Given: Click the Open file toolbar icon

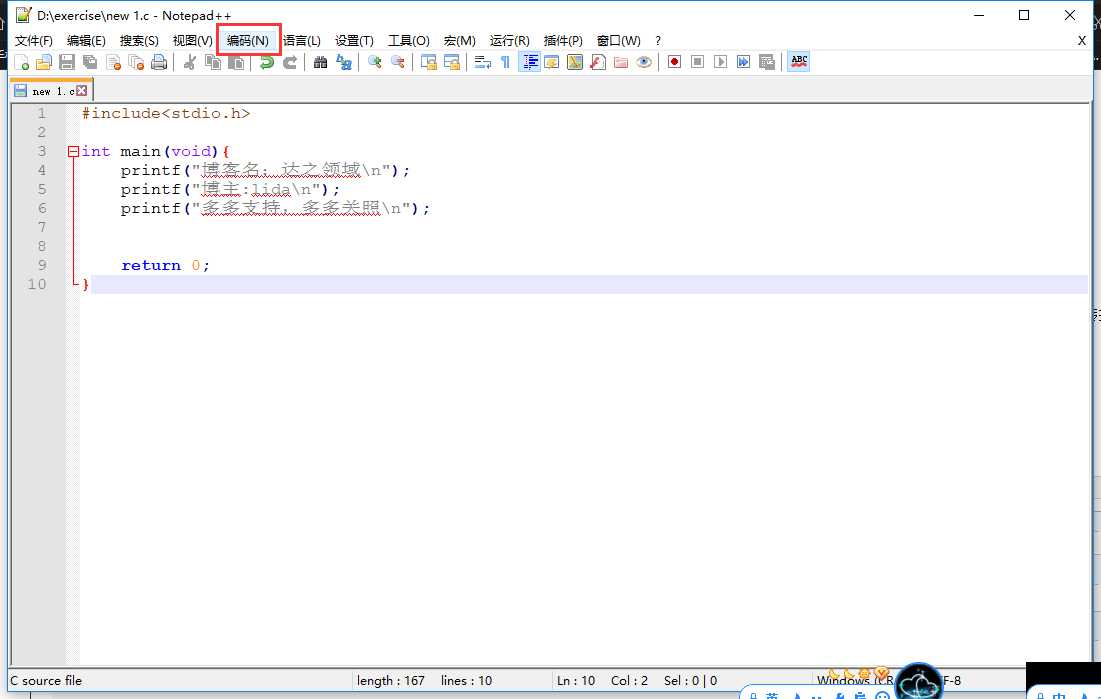Looking at the screenshot, I should coord(44,63).
